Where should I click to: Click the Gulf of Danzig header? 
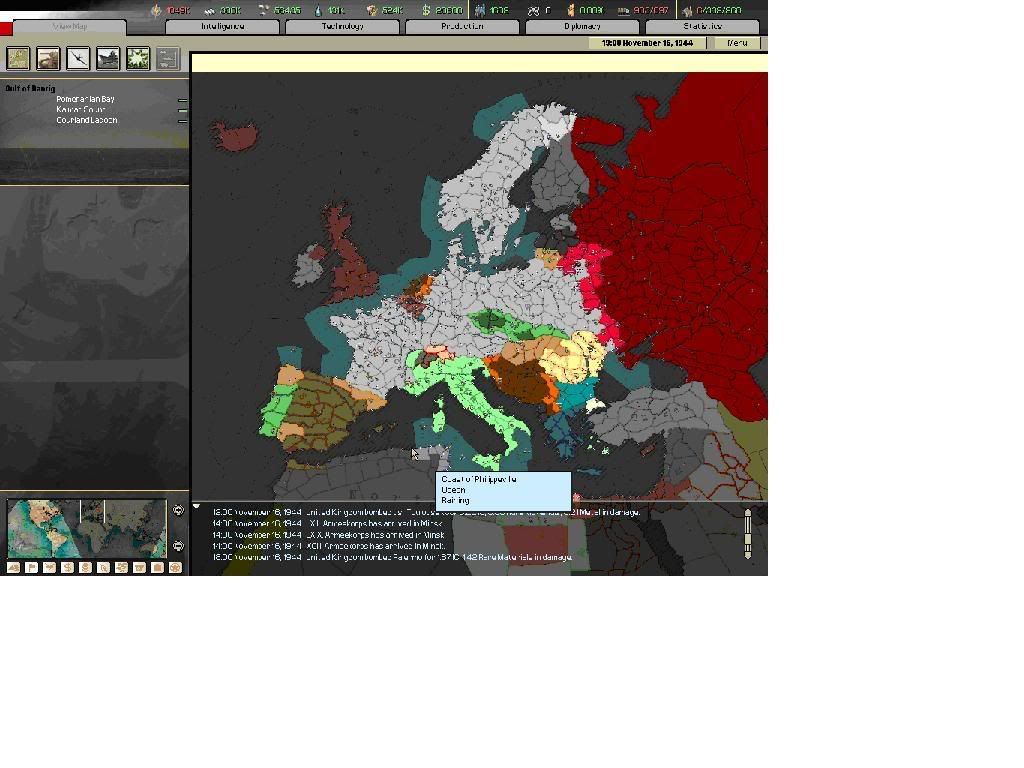[x=30, y=88]
